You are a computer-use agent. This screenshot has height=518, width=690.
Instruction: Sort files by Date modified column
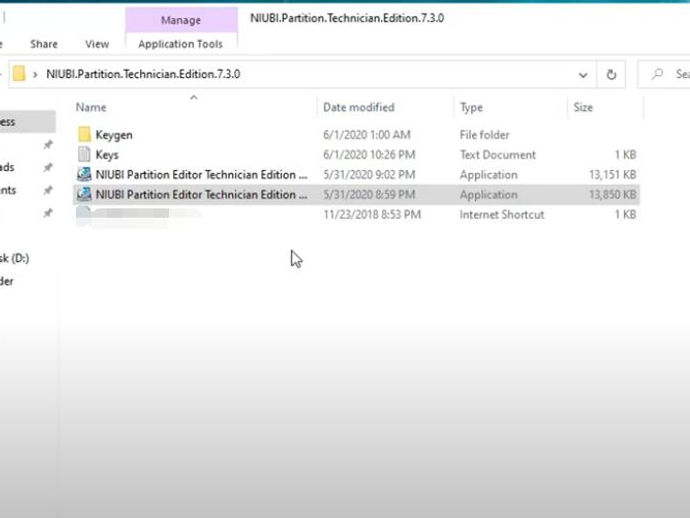[x=359, y=107]
